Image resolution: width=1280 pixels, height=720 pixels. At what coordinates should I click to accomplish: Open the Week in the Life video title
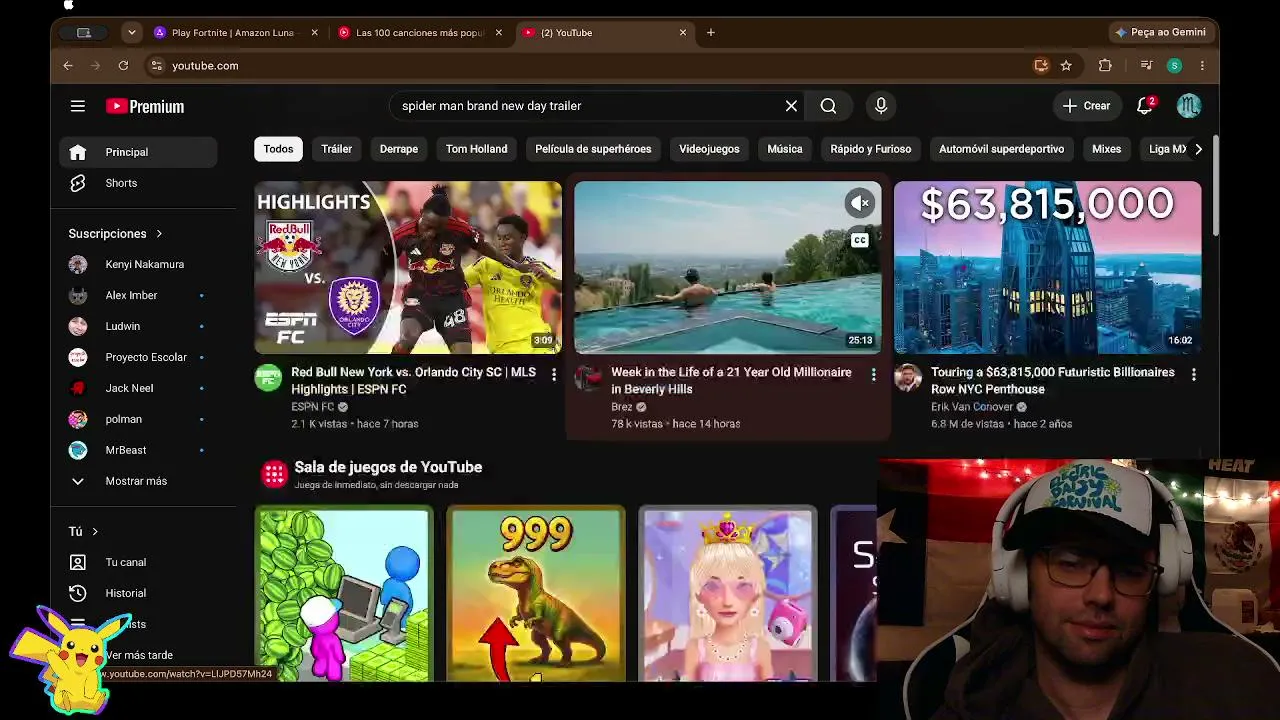[x=731, y=381]
